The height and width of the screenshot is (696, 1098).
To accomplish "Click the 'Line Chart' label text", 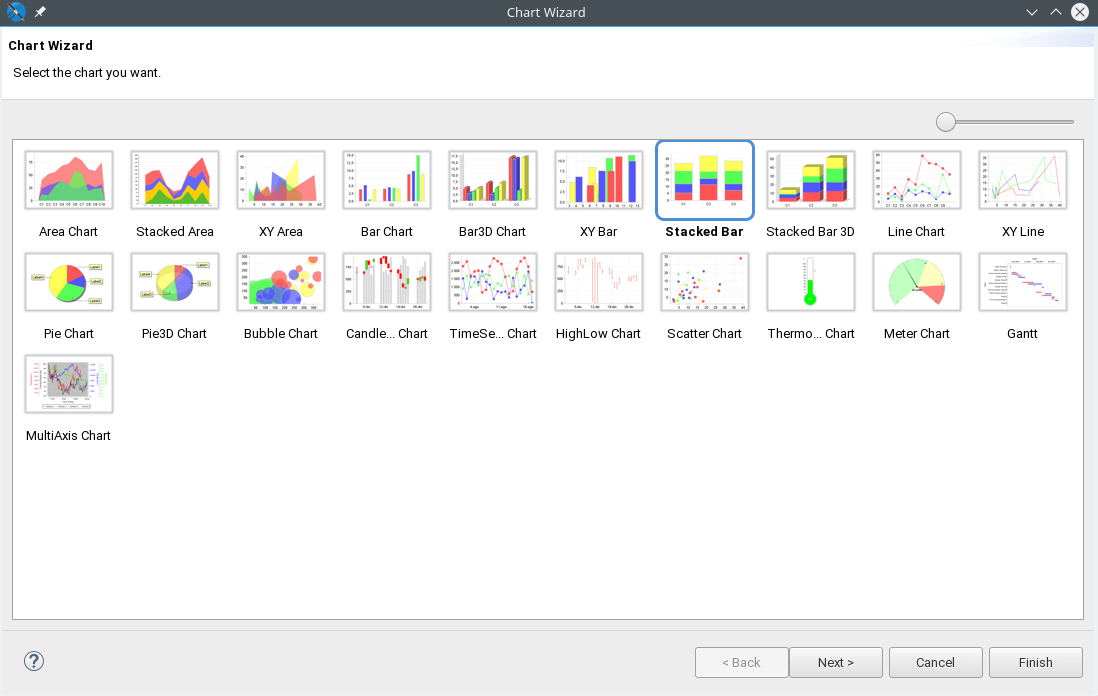I will 916,232.
